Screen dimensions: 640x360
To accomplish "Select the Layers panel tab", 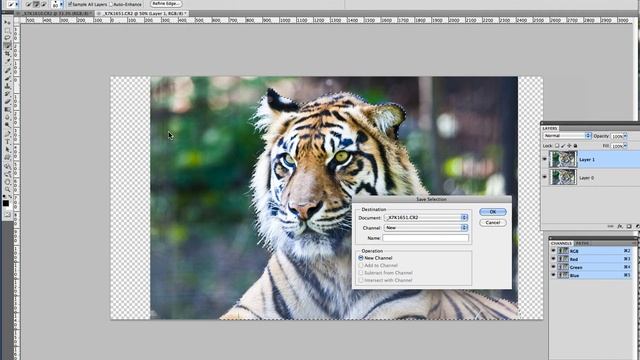I will pos(550,128).
